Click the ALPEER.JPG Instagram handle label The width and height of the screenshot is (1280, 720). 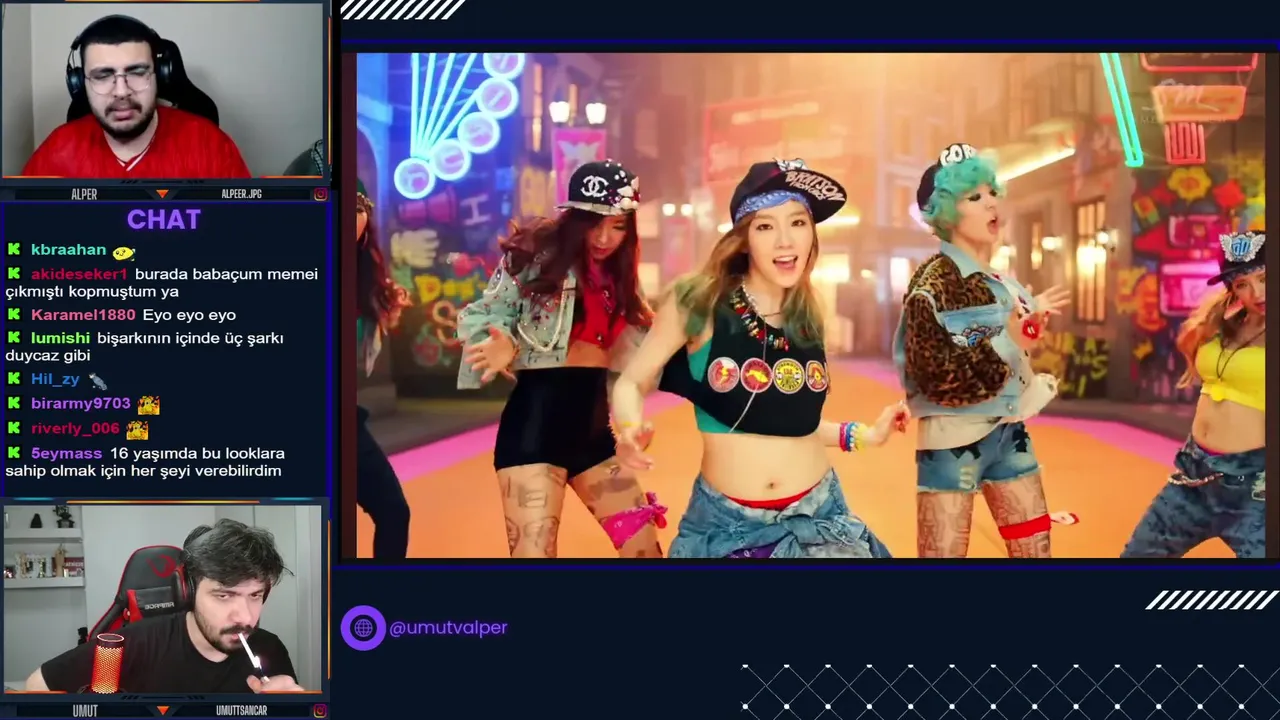[x=241, y=194]
